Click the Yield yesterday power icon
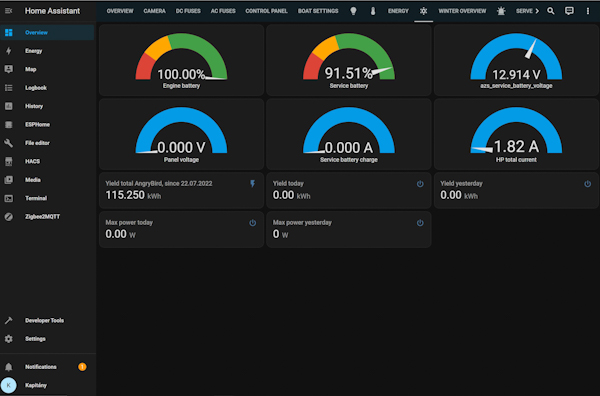 pos(587,184)
